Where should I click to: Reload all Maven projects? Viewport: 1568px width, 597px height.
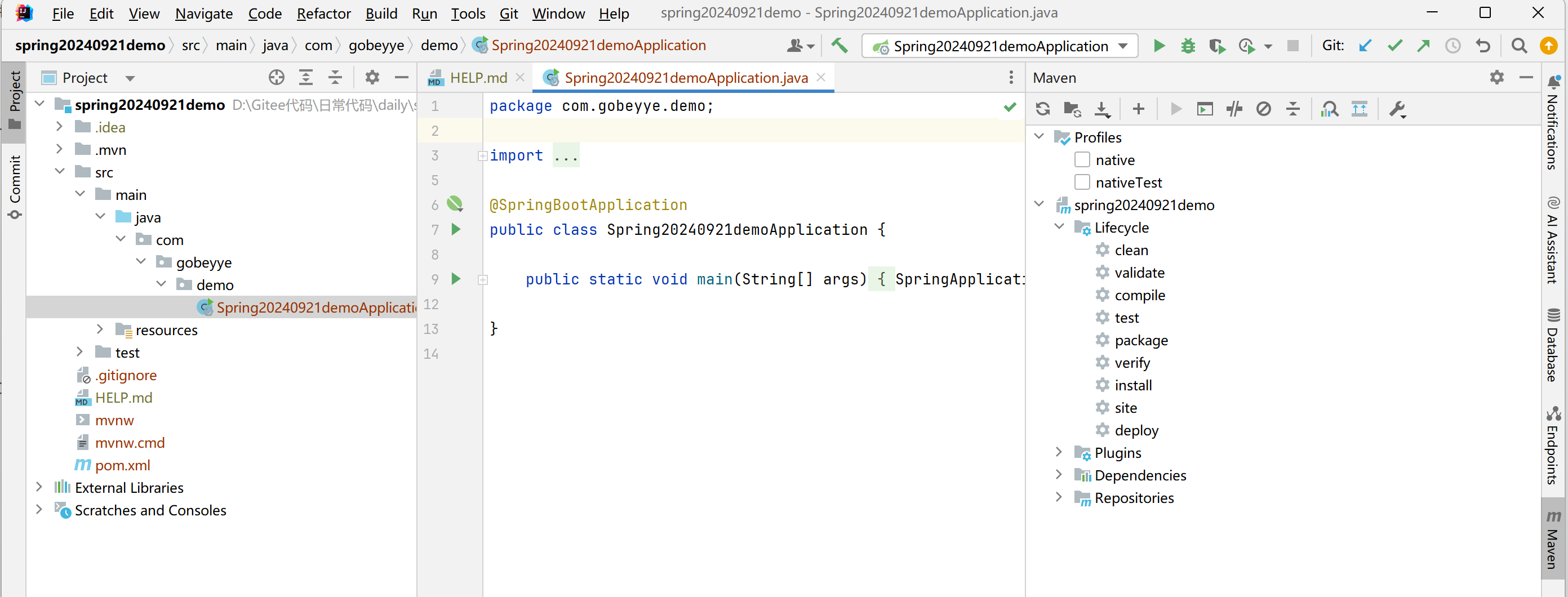(x=1043, y=109)
